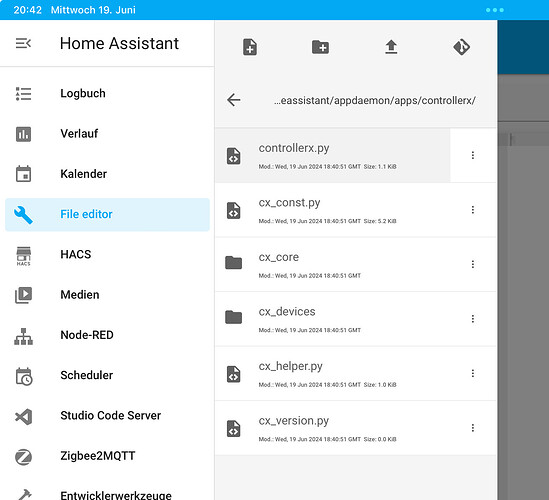The height and width of the screenshot is (500, 549).
Task: Tap the date Mittwoch 19. Juni
Action: pyautogui.click(x=93, y=10)
